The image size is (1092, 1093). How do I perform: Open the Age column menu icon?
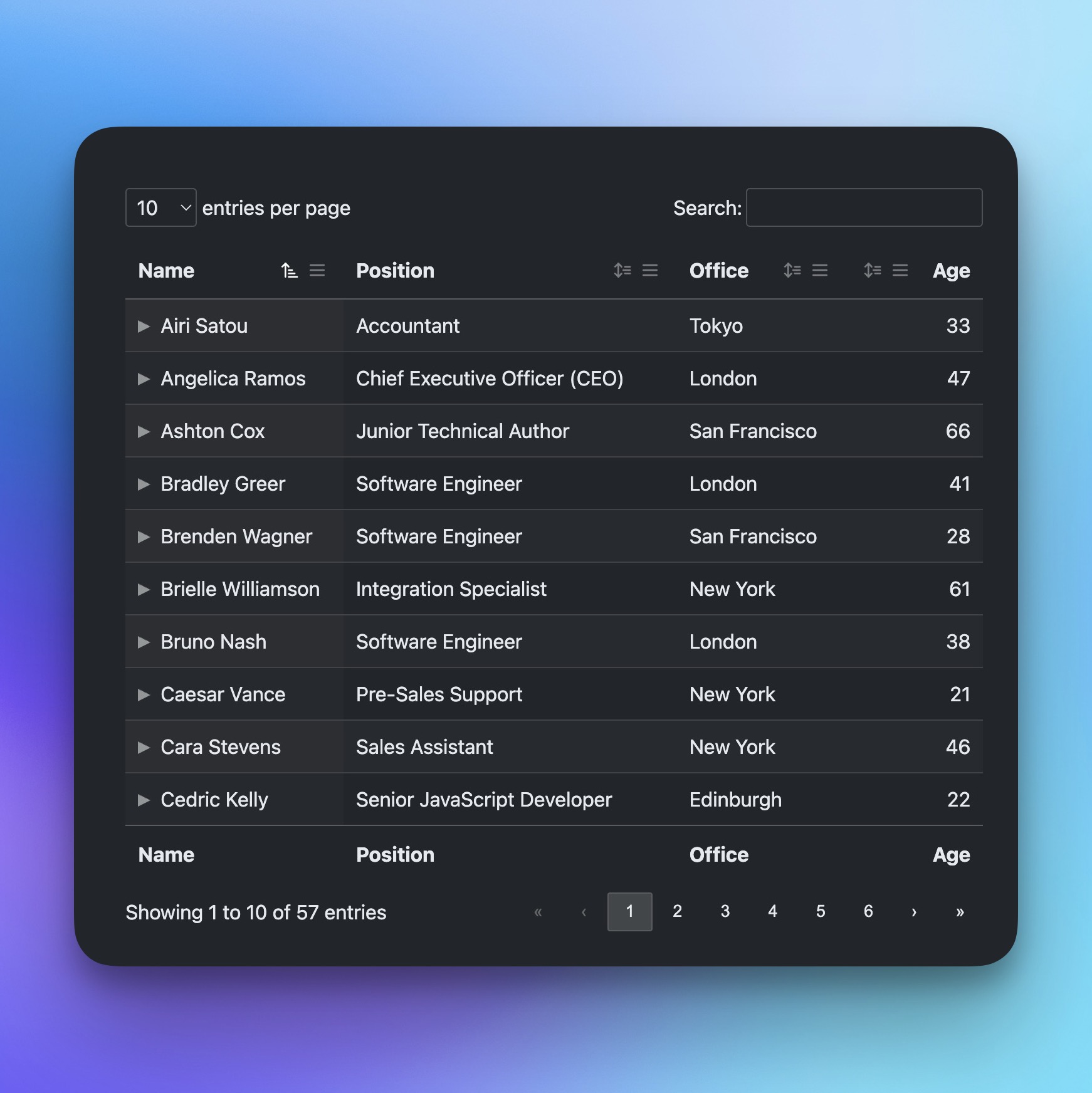(900, 270)
